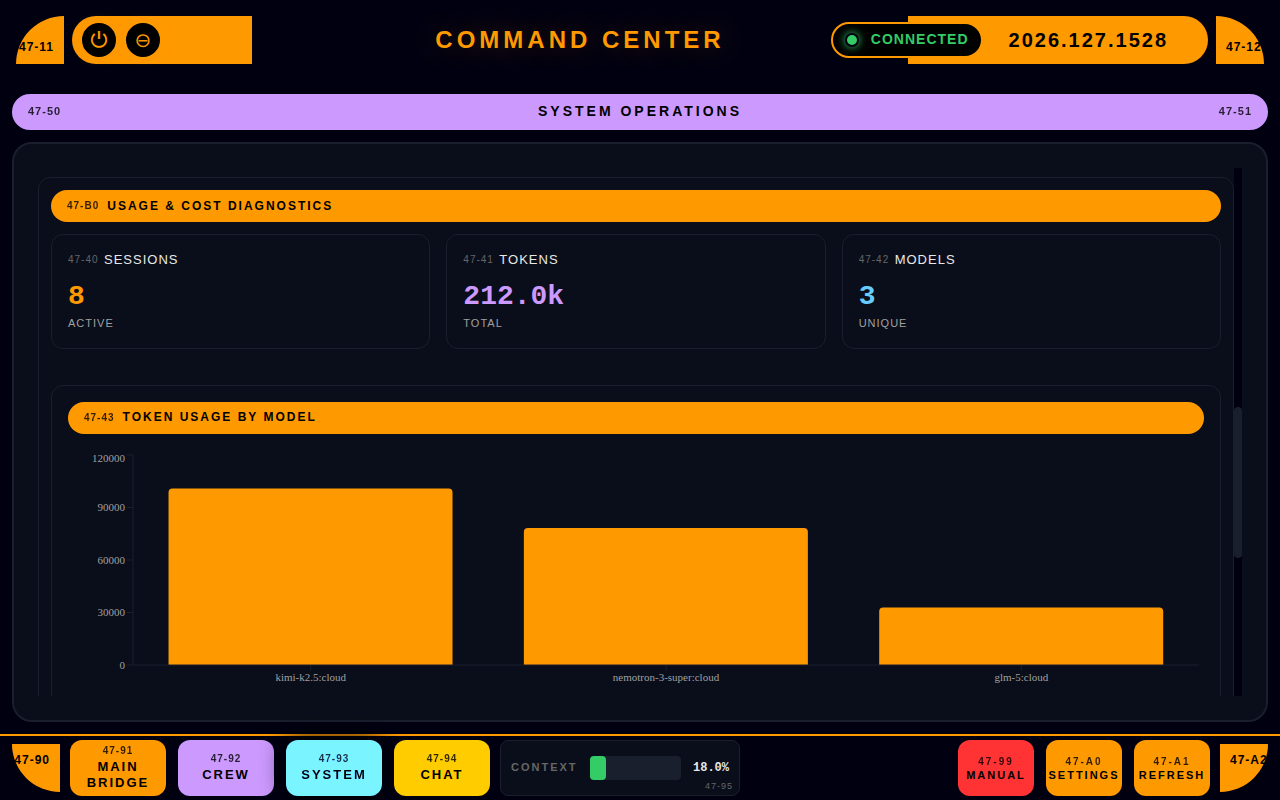Viewport: 1280px width, 800px height.
Task: Click the 212.0k tokens total value
Action: pos(513,296)
